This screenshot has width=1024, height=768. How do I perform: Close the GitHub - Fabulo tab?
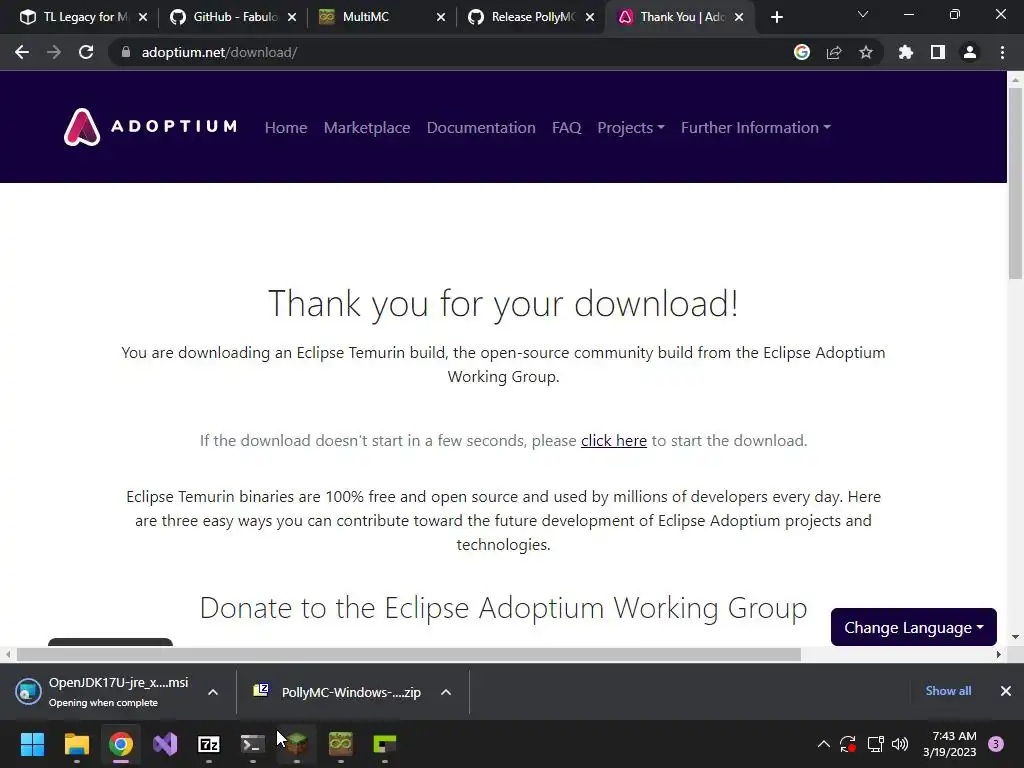292,17
